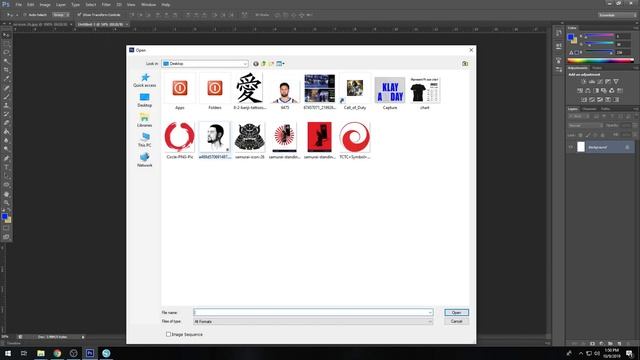The height and width of the screenshot is (360, 640).
Task: Toggle Quick Mask mode
Action: click(6, 228)
